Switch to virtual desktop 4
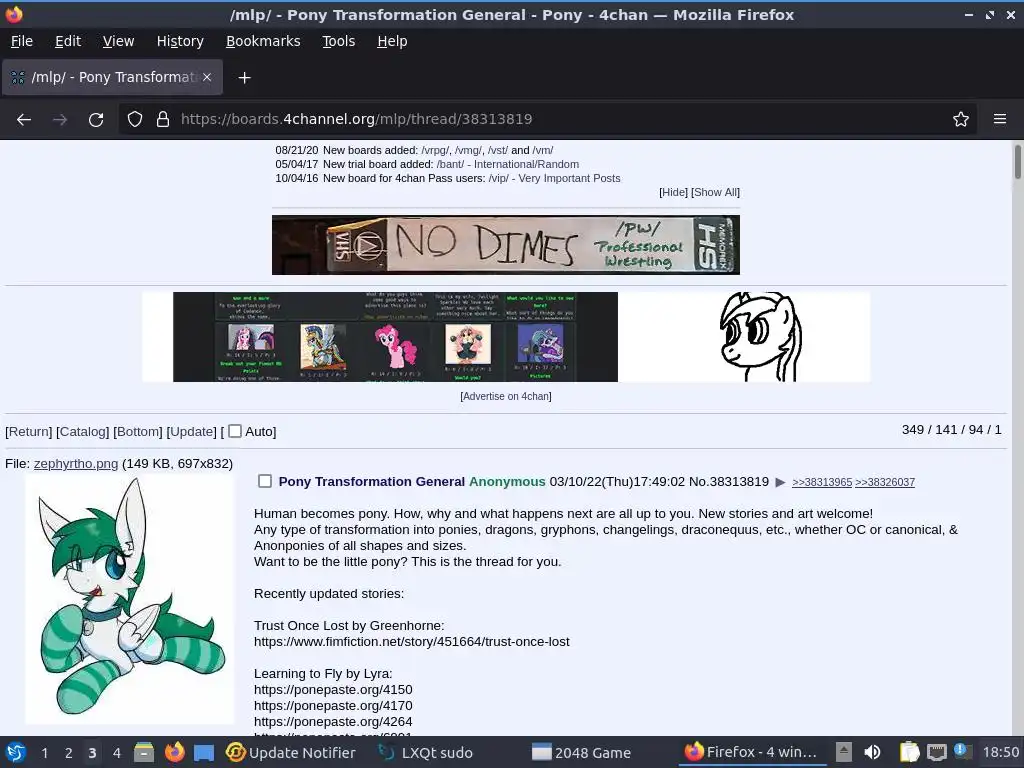Viewport: 1024px width, 768px height. [116, 753]
